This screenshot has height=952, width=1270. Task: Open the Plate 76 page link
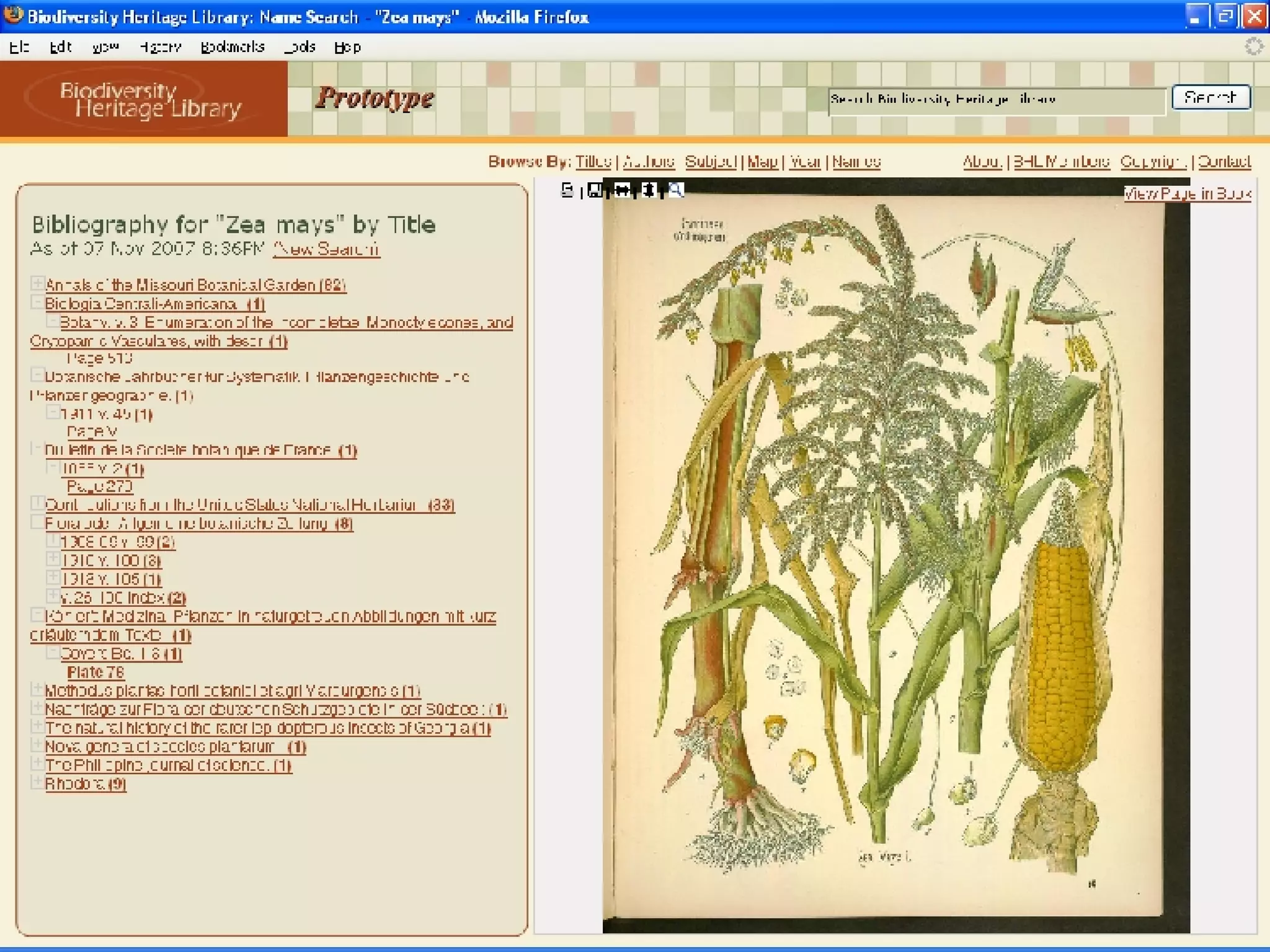coord(95,672)
